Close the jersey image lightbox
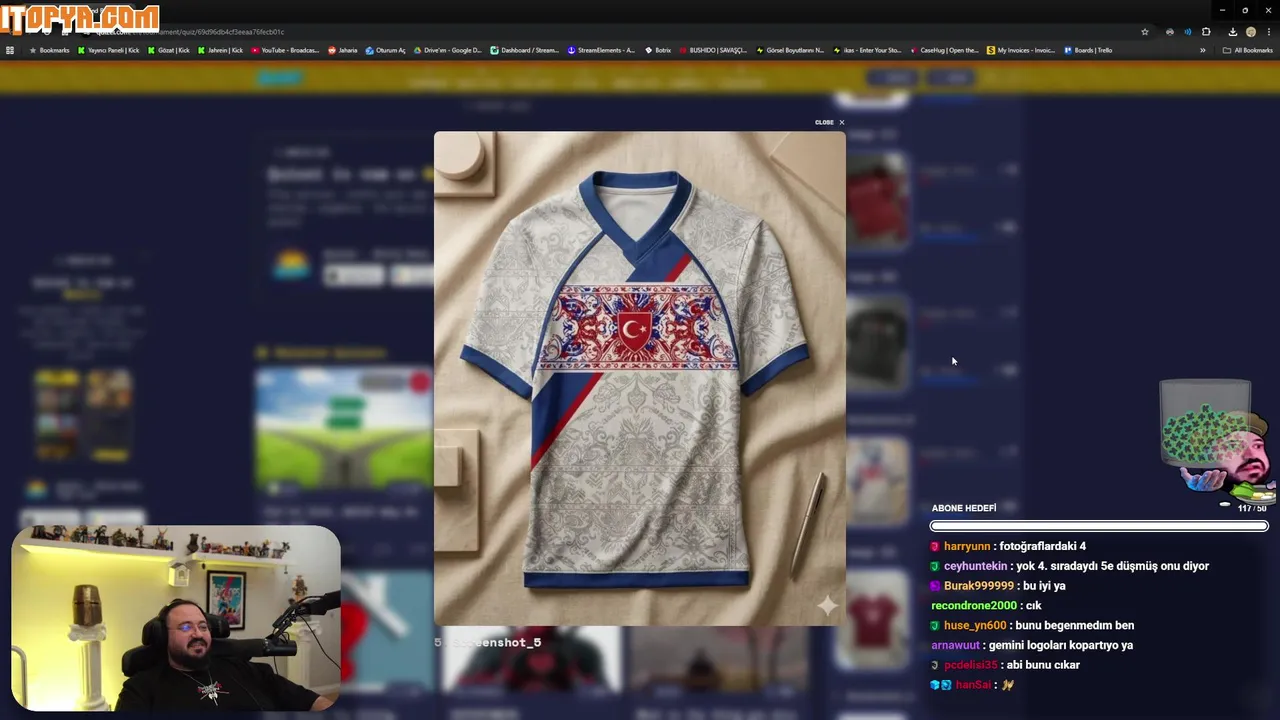 coord(829,122)
